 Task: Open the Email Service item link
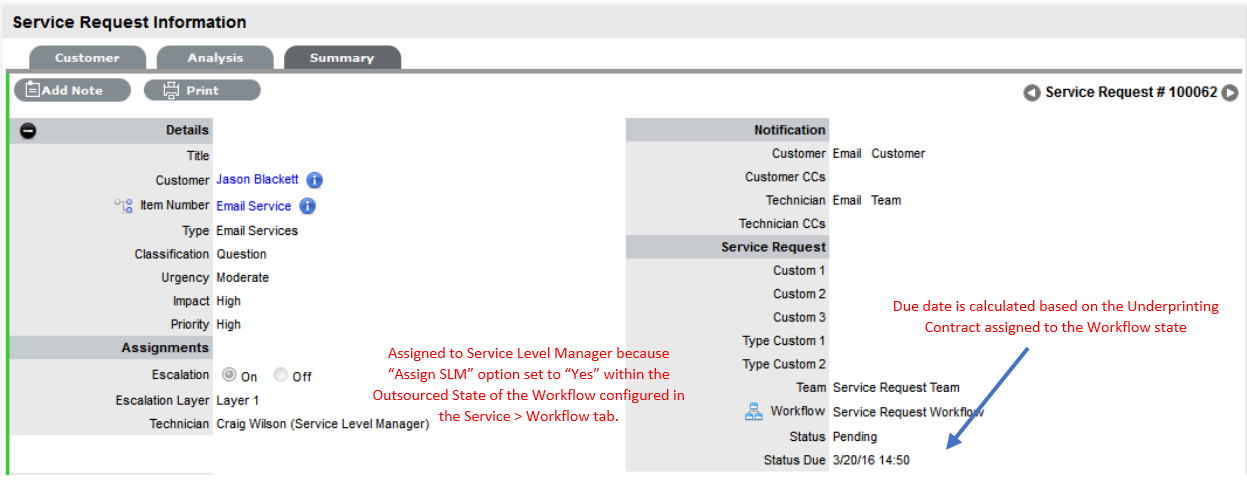point(254,206)
